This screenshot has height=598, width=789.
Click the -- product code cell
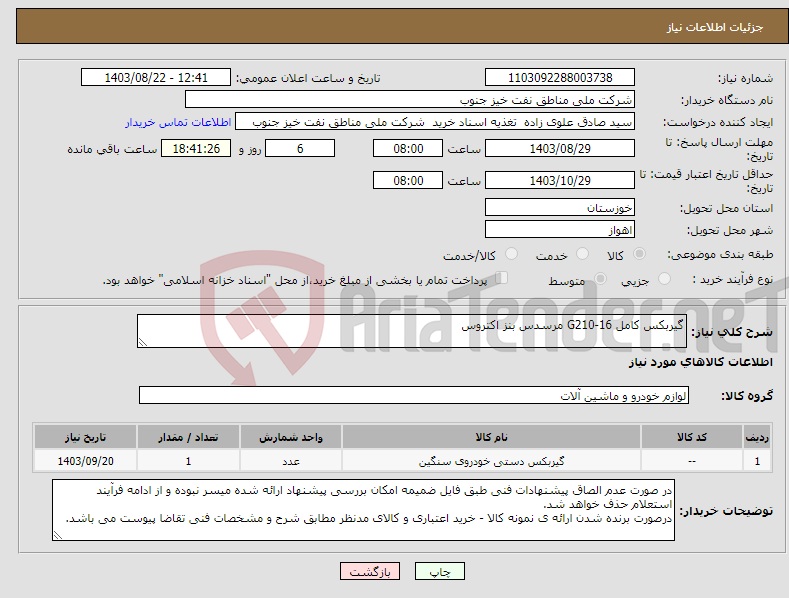[x=692, y=461]
